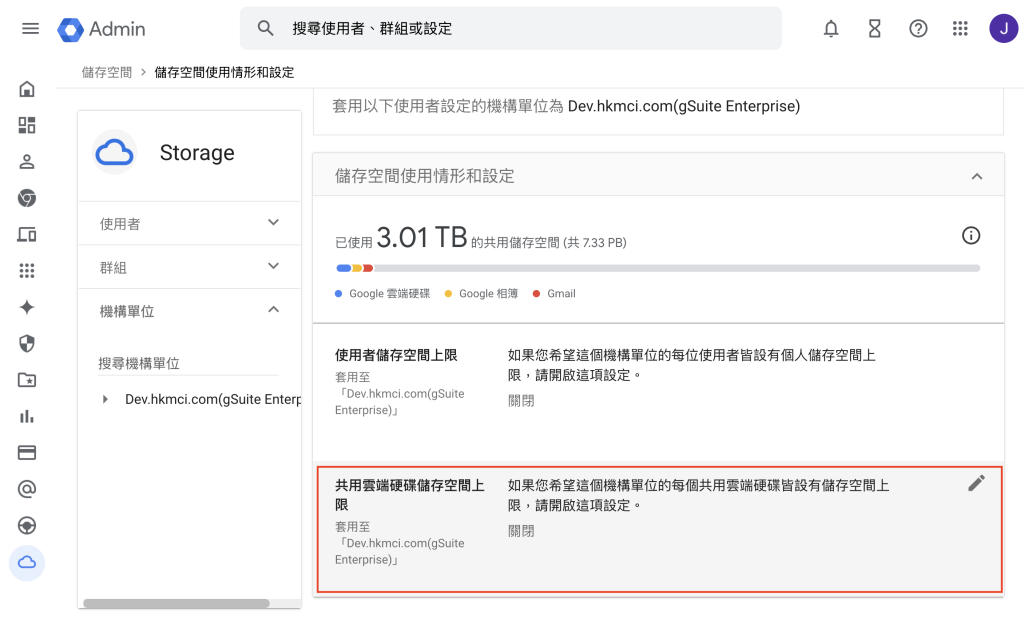
Task: Edit the shared drive storage limit with the pencil
Action: tap(976, 483)
